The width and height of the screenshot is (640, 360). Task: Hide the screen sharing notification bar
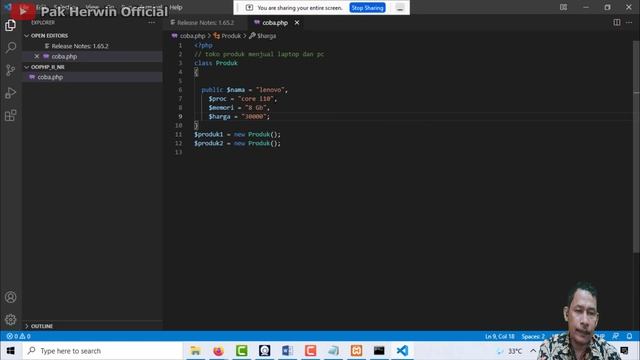(400, 8)
